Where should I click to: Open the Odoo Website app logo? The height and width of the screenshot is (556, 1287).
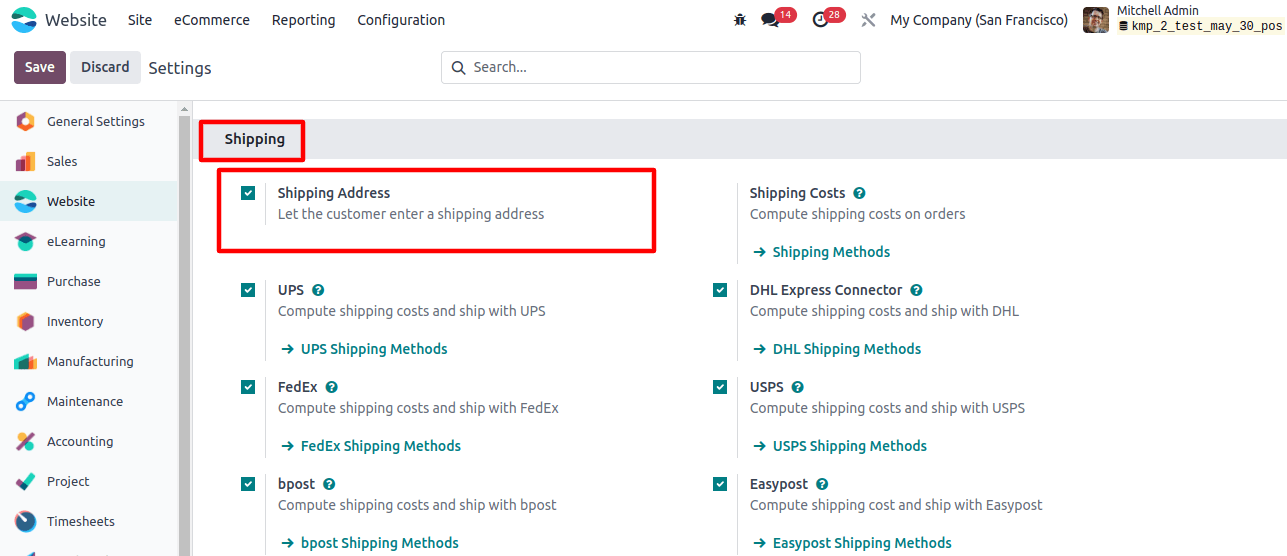tap(24, 20)
